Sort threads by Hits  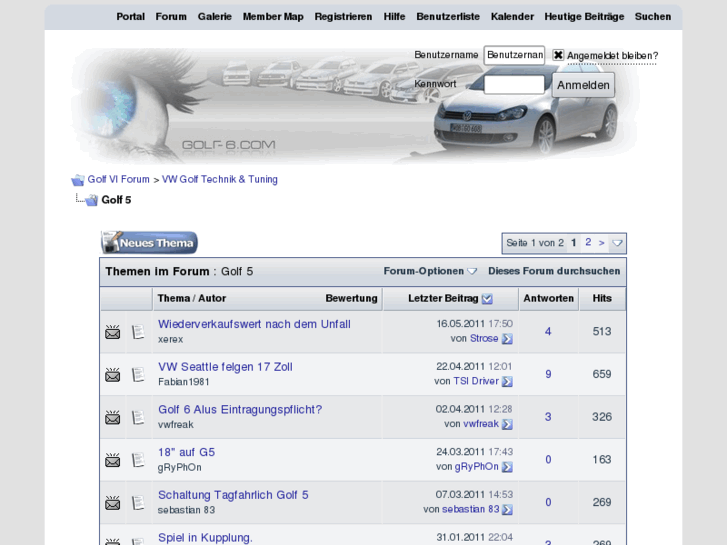(602, 298)
